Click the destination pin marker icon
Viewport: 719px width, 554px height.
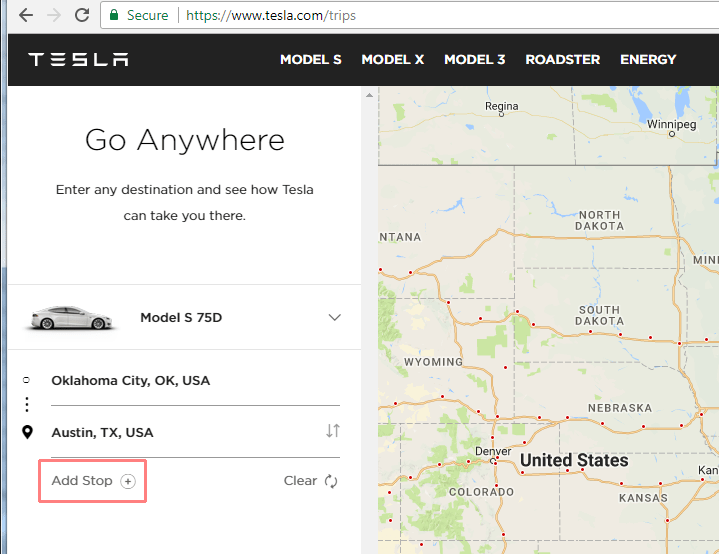tap(28, 432)
